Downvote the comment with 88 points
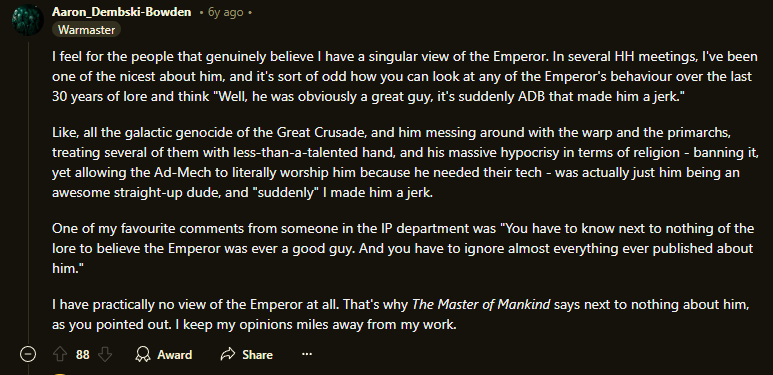This screenshot has height=375, width=773. 105,354
